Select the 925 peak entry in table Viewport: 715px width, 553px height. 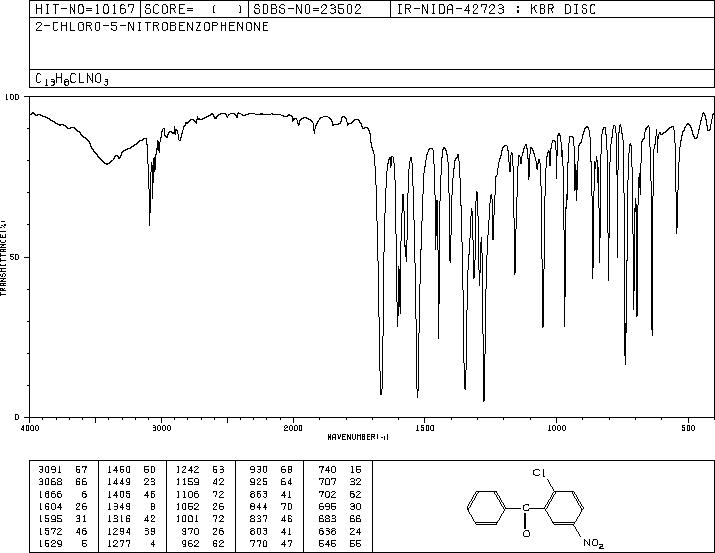[271, 482]
